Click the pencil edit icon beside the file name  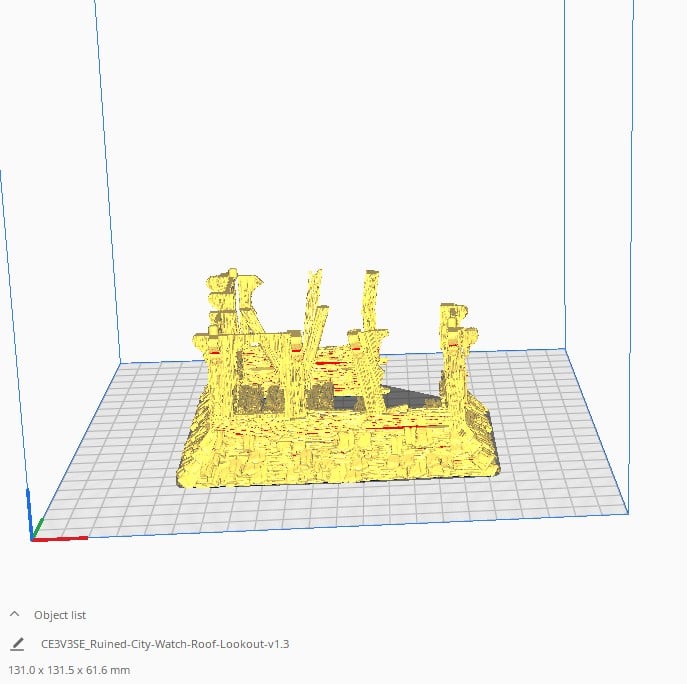tap(17, 644)
